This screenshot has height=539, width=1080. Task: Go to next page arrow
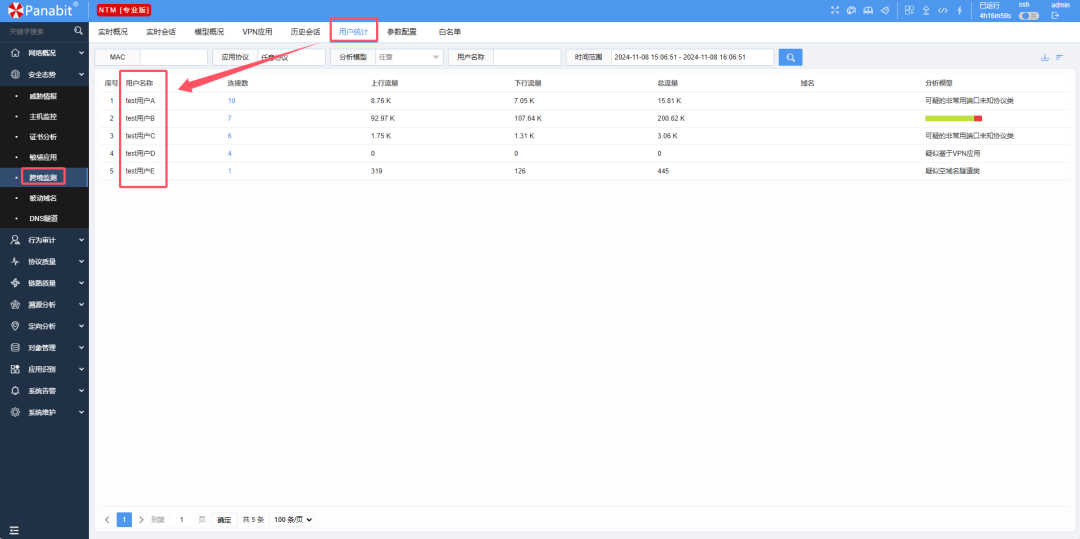coord(141,520)
